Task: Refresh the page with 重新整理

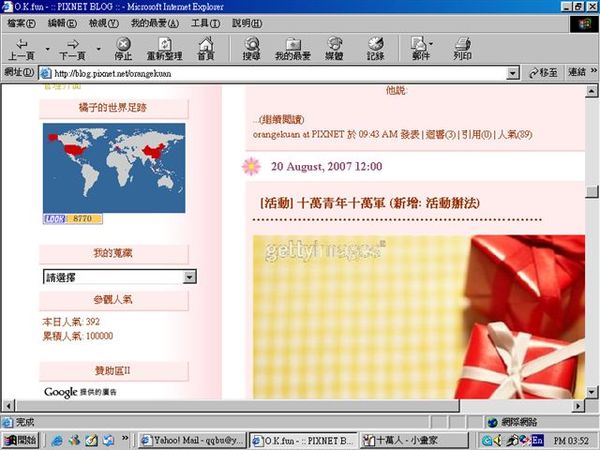Action: tap(165, 49)
